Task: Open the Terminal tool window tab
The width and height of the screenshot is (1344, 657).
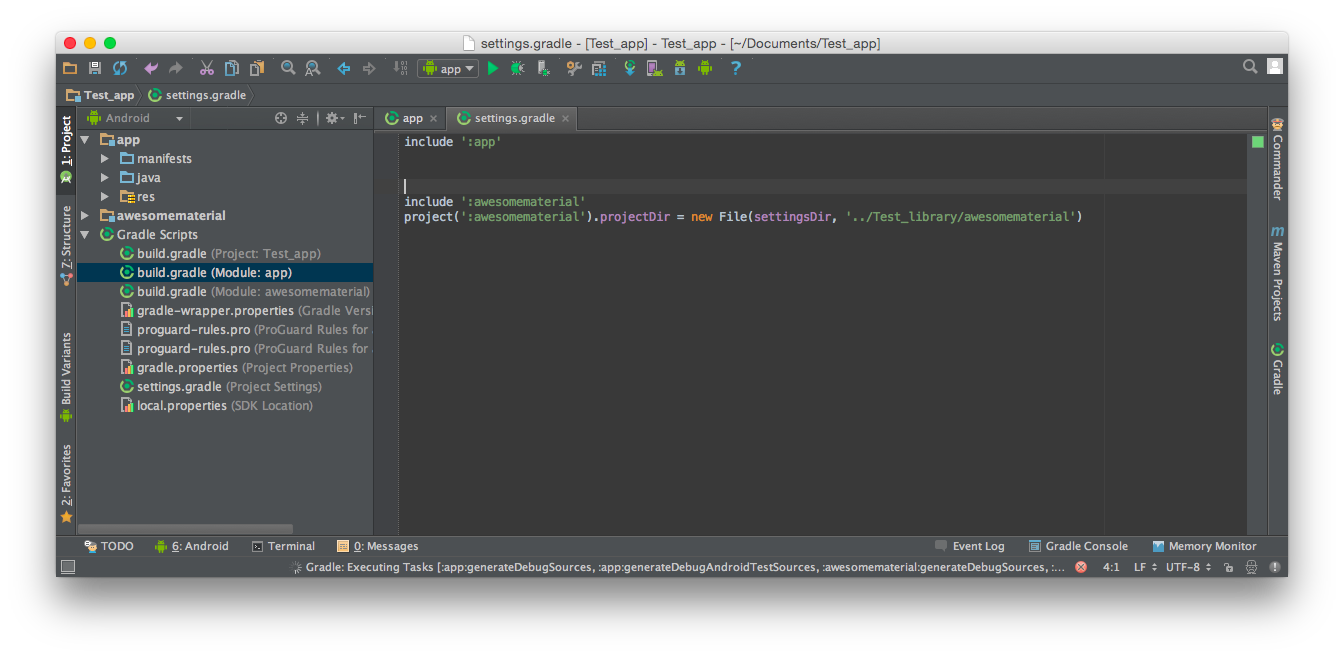Action: pos(283,546)
